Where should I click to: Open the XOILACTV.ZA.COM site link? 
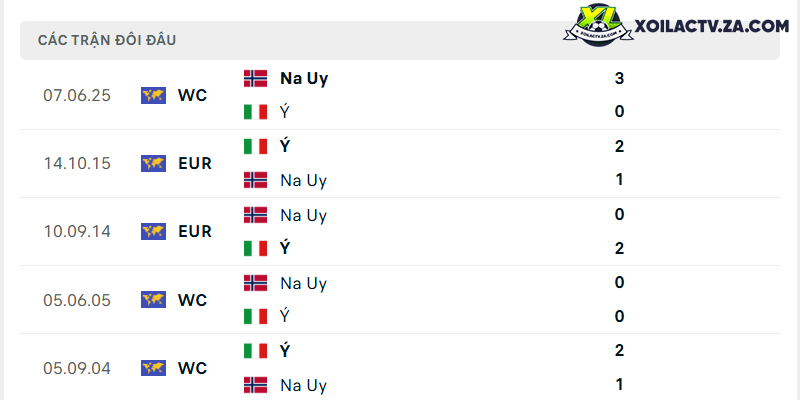[x=712, y=26]
